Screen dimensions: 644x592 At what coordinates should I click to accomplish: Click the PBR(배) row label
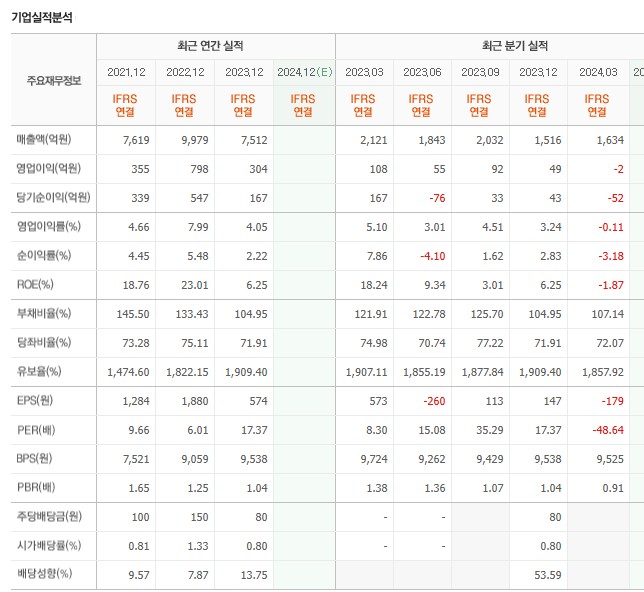36,488
